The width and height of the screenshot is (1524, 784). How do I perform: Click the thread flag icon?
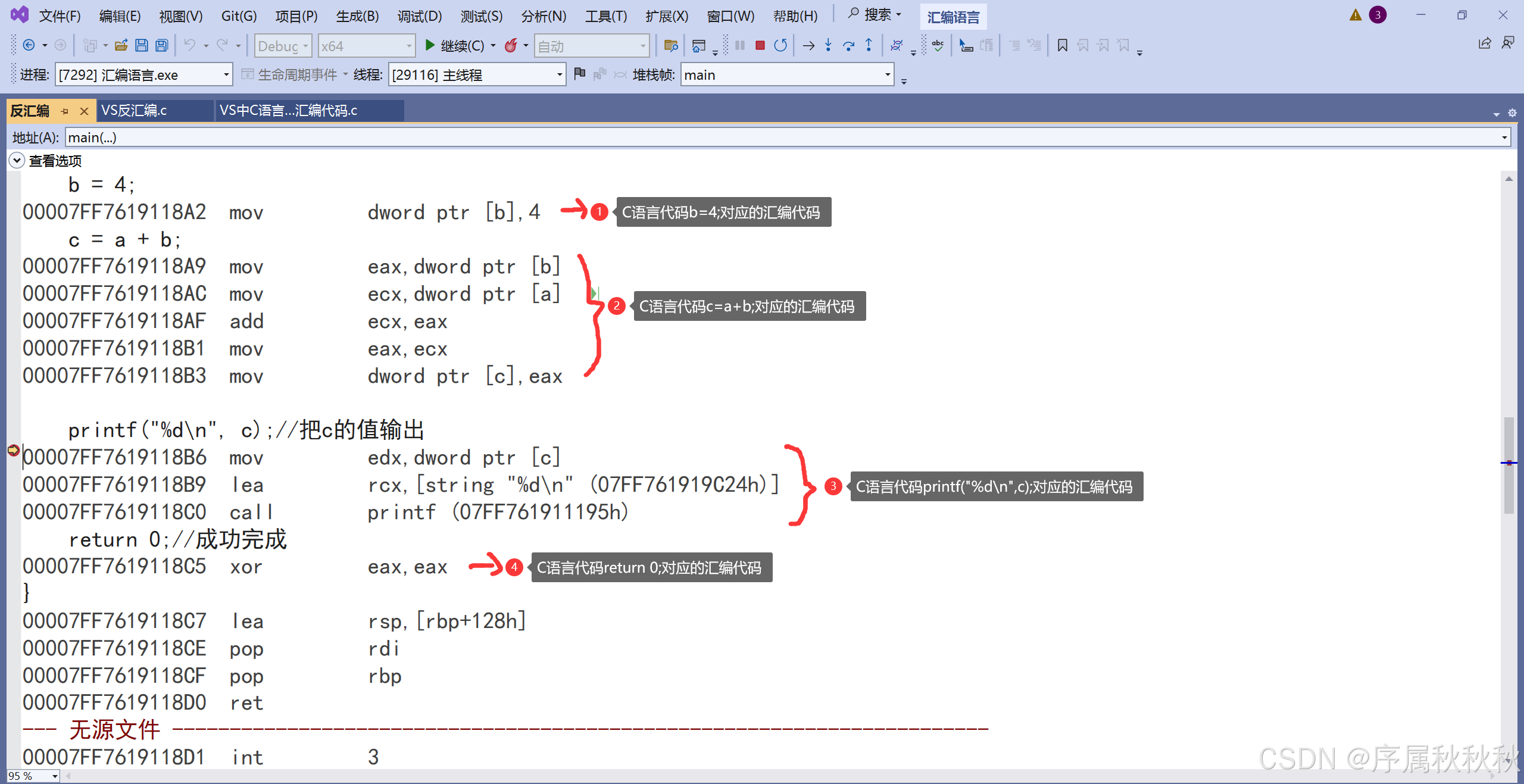(x=580, y=74)
